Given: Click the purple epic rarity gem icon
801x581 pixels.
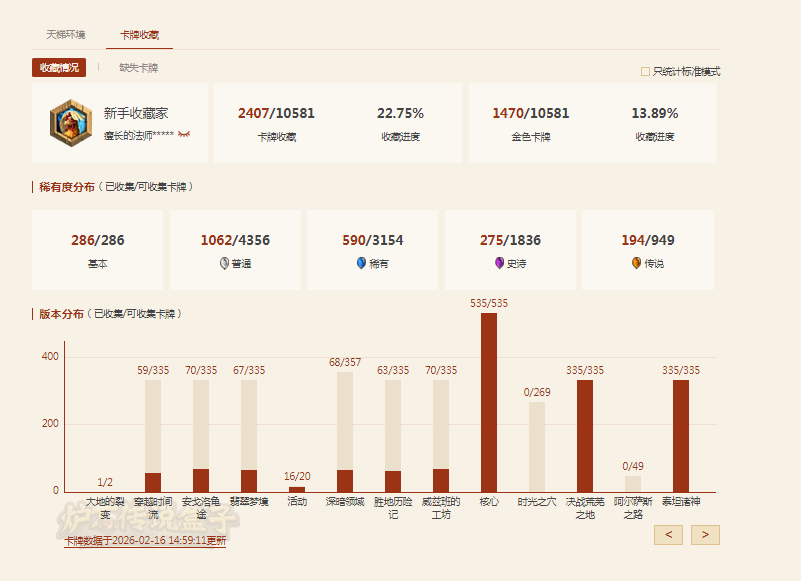Looking at the screenshot, I should [499, 263].
